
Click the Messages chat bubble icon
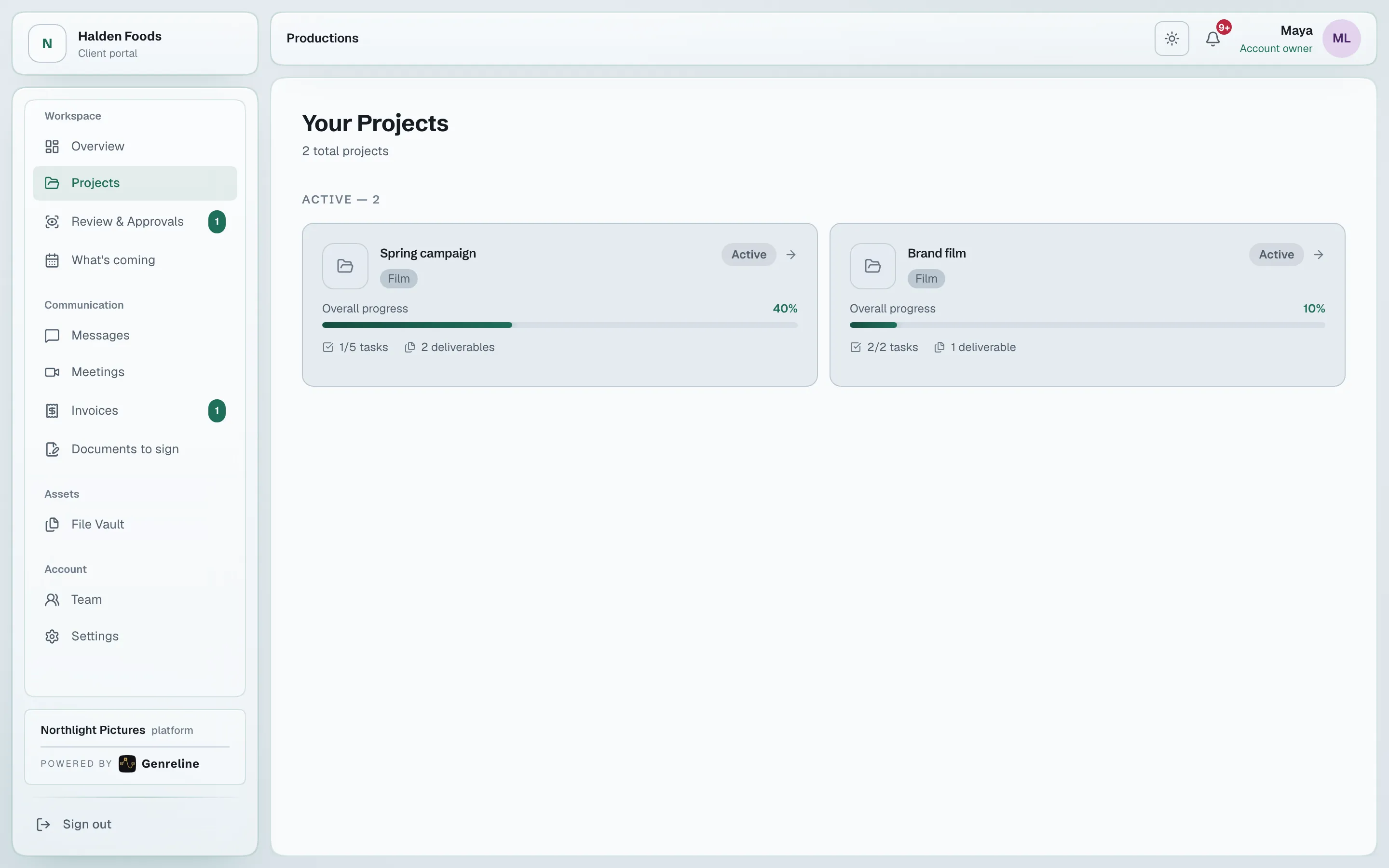pyautogui.click(x=52, y=336)
